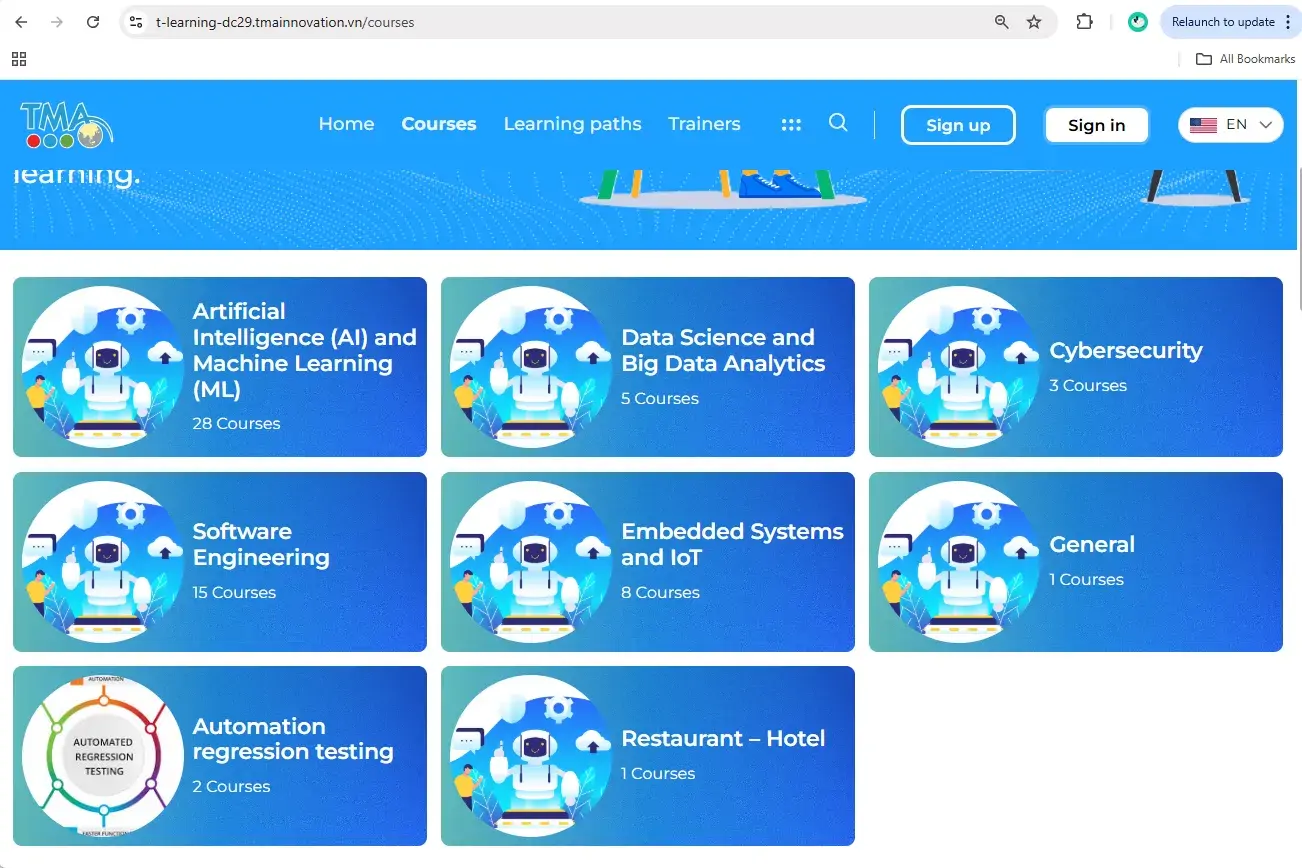Click the "2 Courses" count text
The image size is (1302, 868).
(x=232, y=786)
